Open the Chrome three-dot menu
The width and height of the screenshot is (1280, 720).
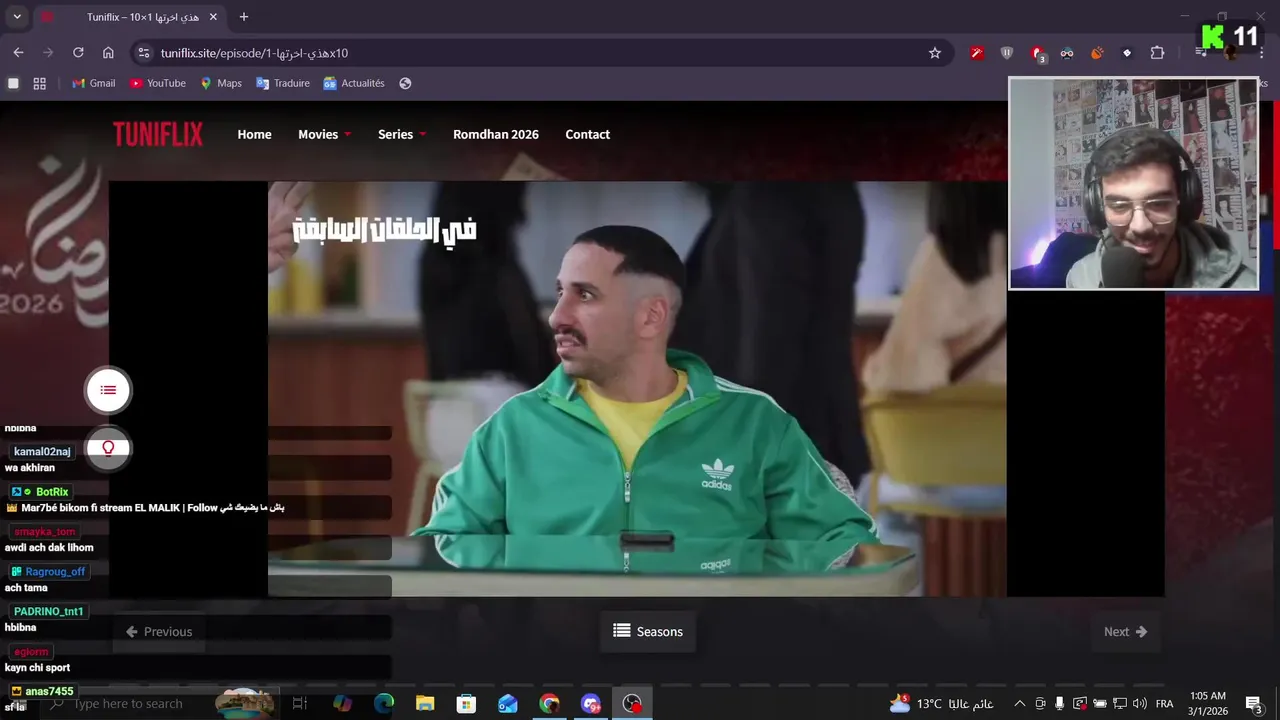pos(1261,53)
